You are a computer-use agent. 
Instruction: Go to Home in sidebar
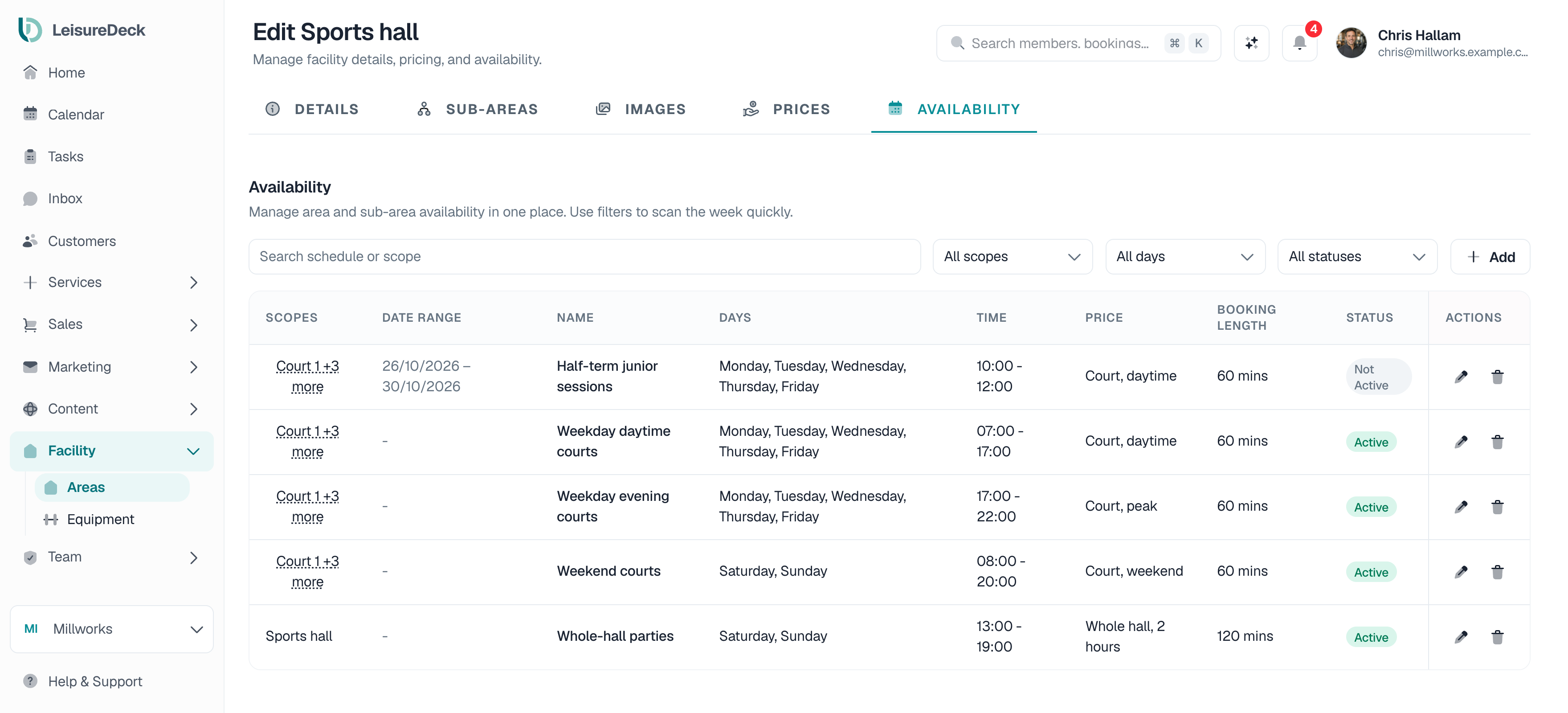click(111, 73)
